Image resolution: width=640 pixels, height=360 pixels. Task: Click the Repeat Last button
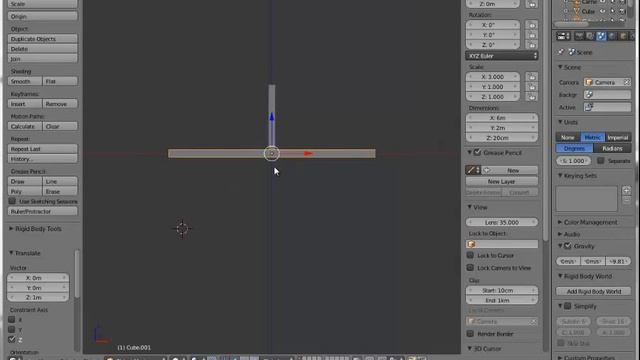point(42,149)
